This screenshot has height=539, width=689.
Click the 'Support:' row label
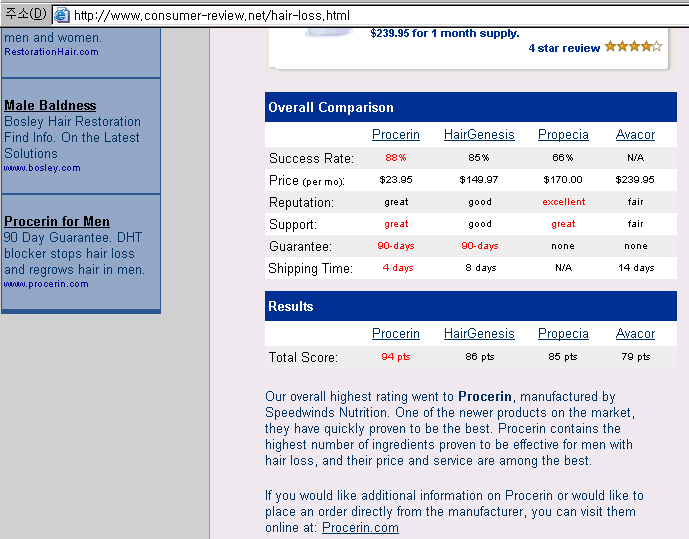click(x=293, y=224)
